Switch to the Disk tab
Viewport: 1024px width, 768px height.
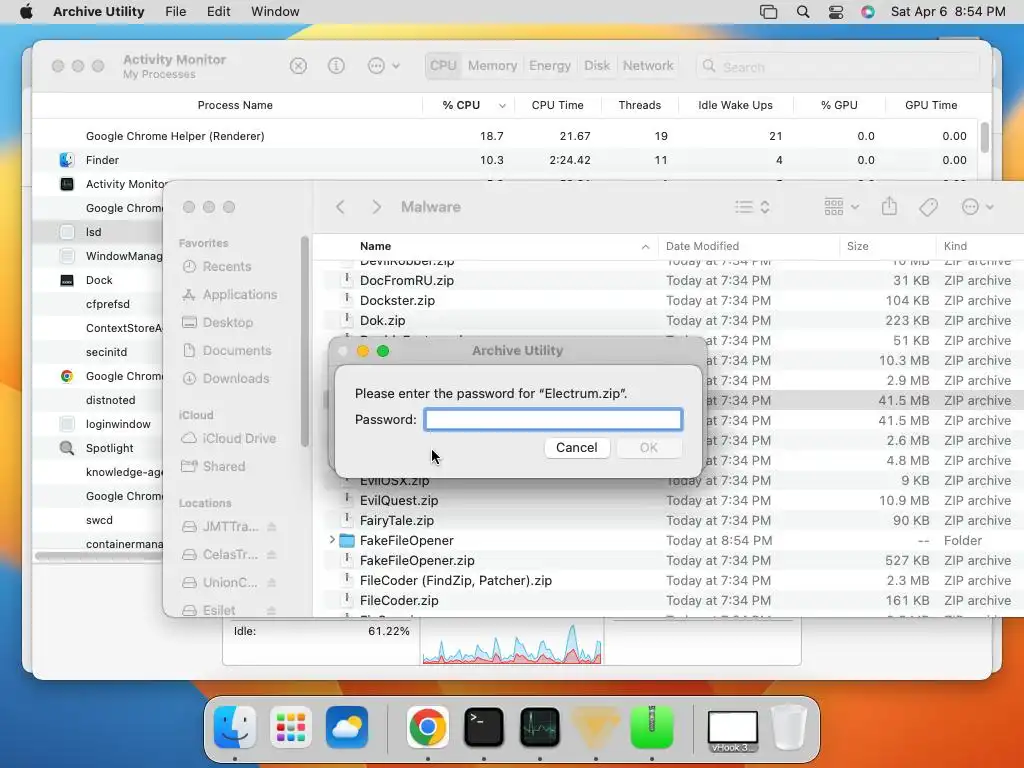click(596, 66)
